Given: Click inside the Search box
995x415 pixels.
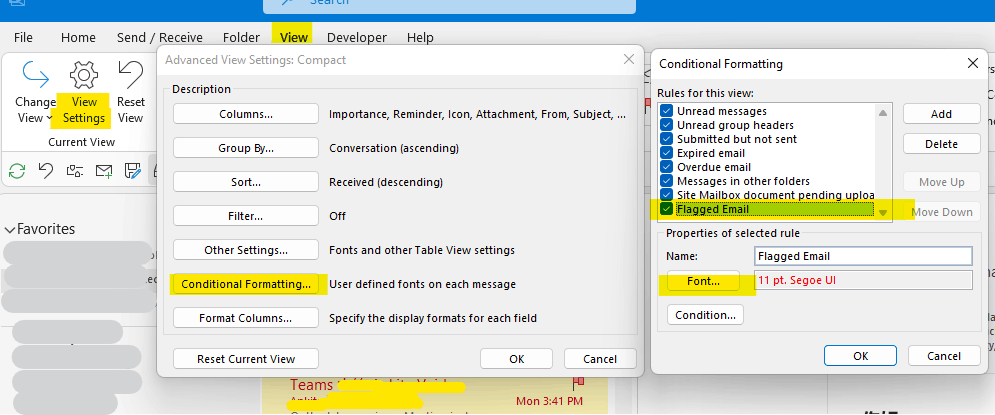Looking at the screenshot, I should pyautogui.click(x=449, y=5).
